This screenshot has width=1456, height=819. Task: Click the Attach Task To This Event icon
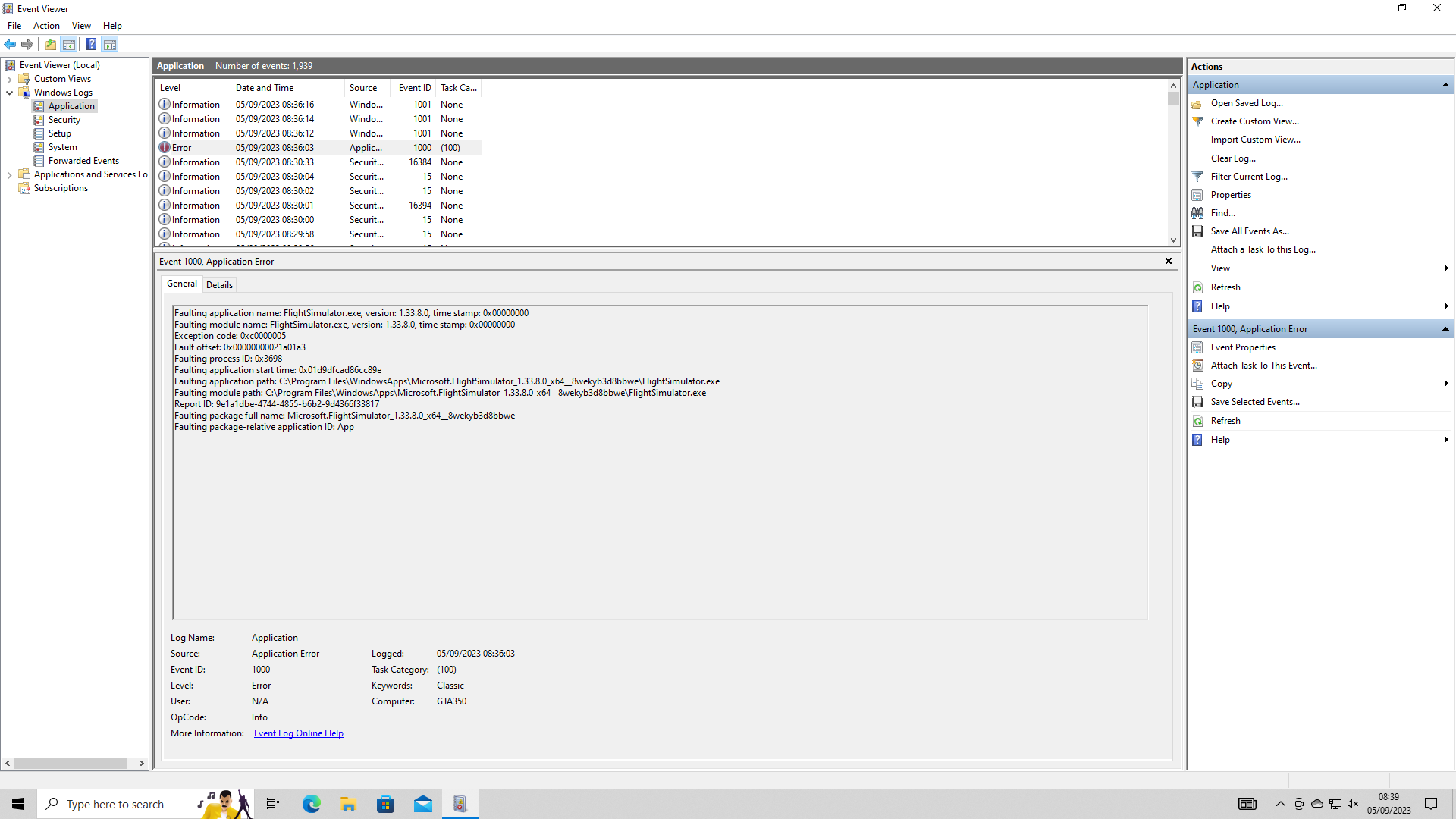[1197, 366]
